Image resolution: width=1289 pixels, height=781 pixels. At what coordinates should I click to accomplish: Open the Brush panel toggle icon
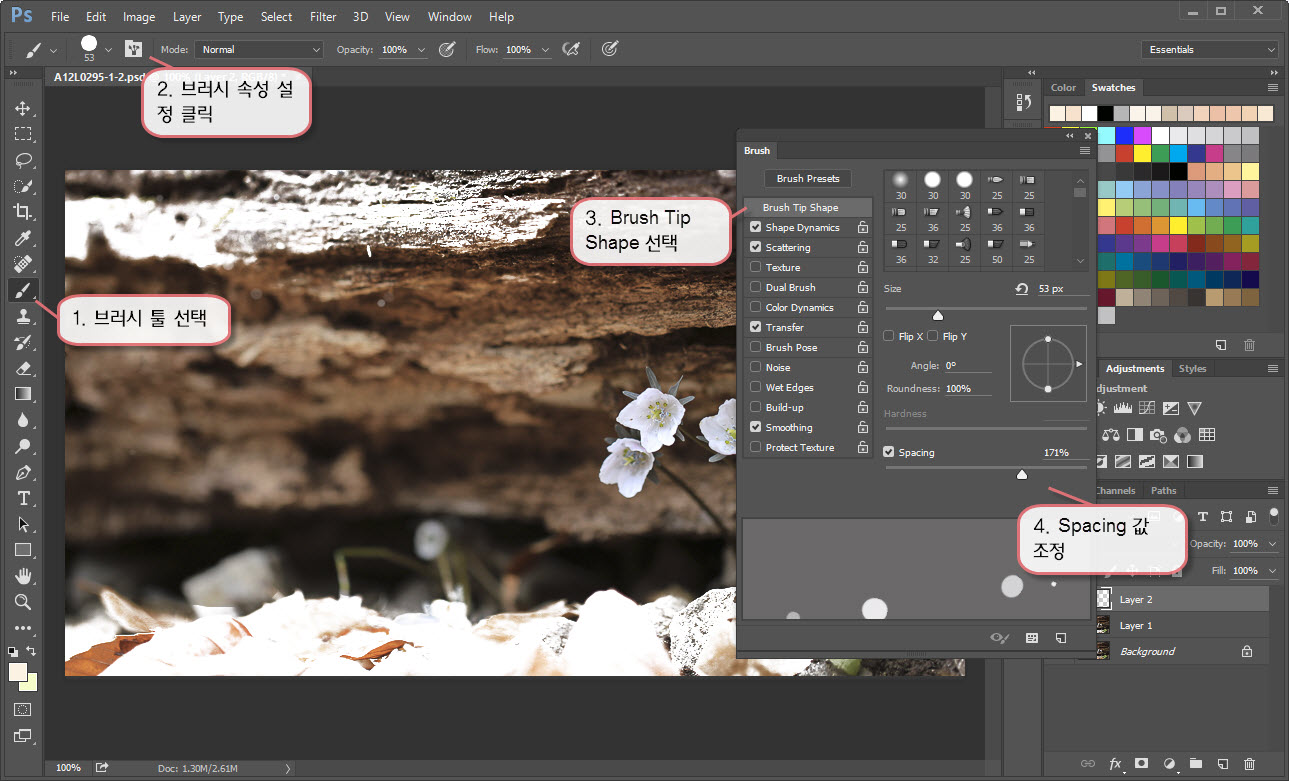coord(133,49)
